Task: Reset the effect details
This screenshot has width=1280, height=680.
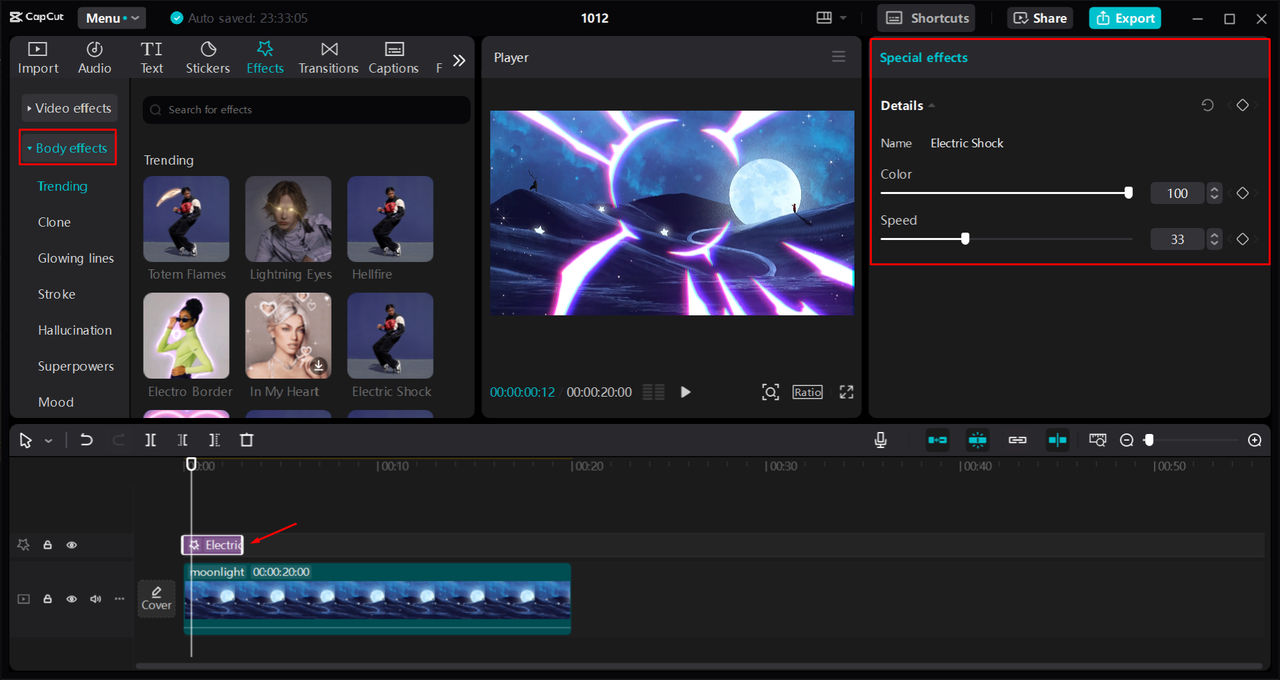Action: coord(1208,105)
